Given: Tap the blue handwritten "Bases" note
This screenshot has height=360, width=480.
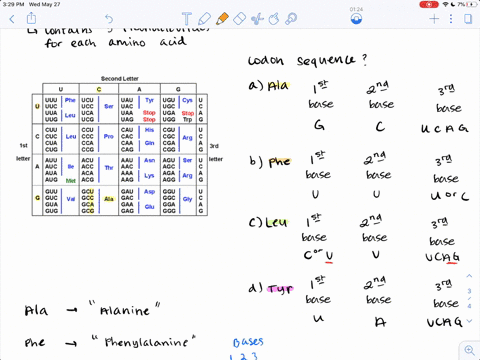Looking at the screenshot, I should [248, 342].
